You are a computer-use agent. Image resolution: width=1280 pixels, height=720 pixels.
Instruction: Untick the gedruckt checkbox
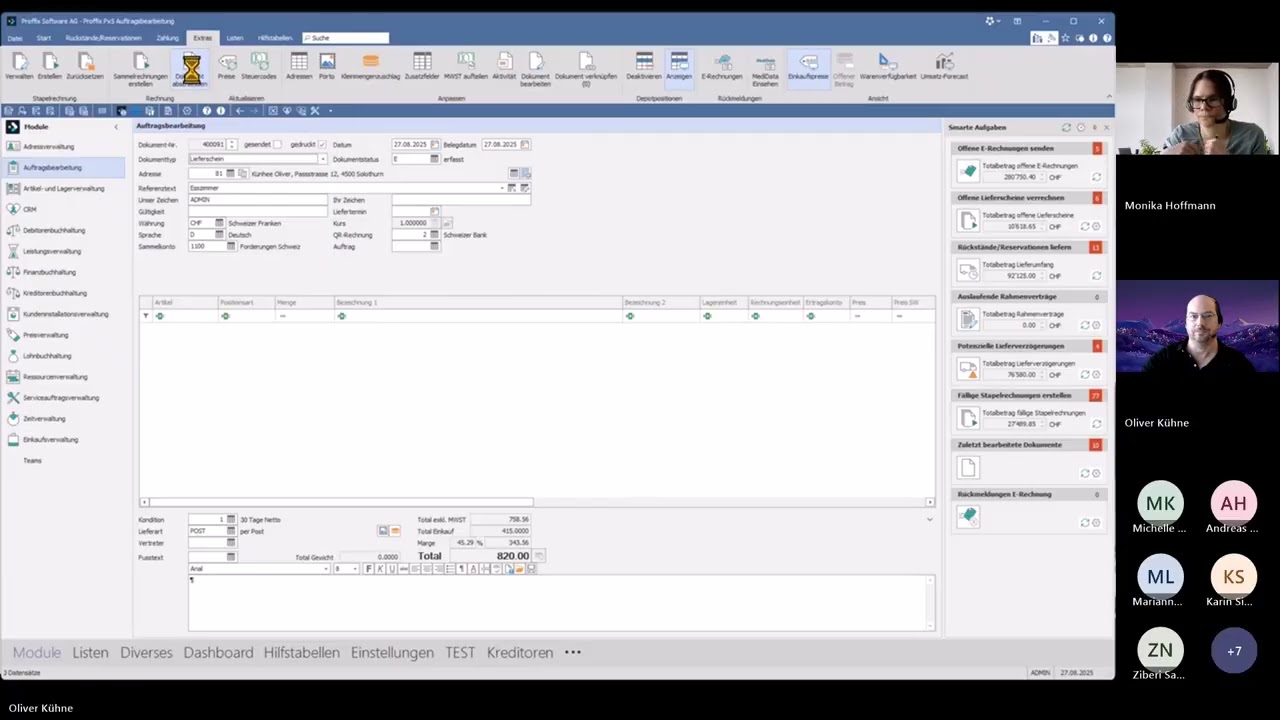coord(322,145)
